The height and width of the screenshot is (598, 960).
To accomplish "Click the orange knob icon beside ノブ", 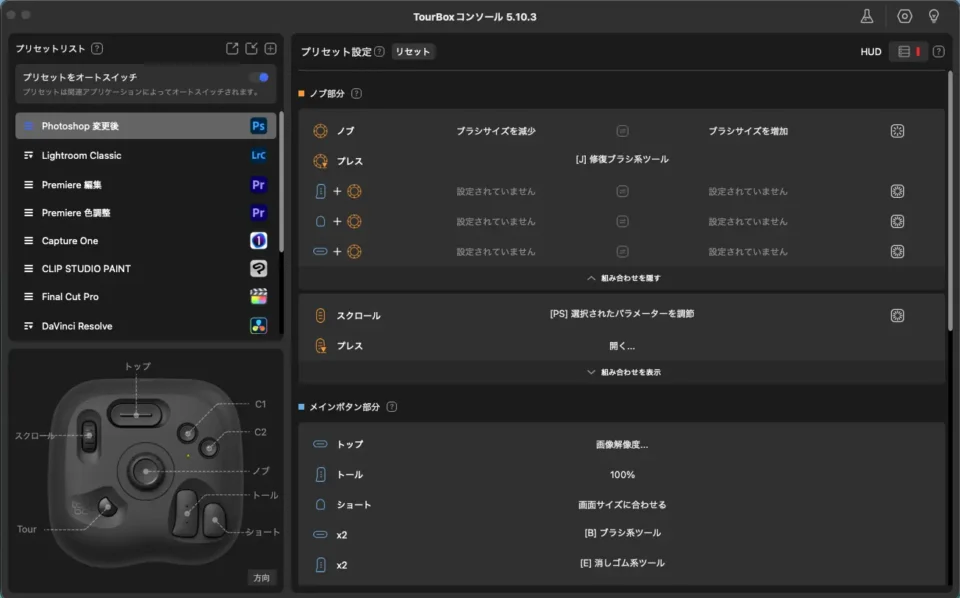I will [x=321, y=130].
